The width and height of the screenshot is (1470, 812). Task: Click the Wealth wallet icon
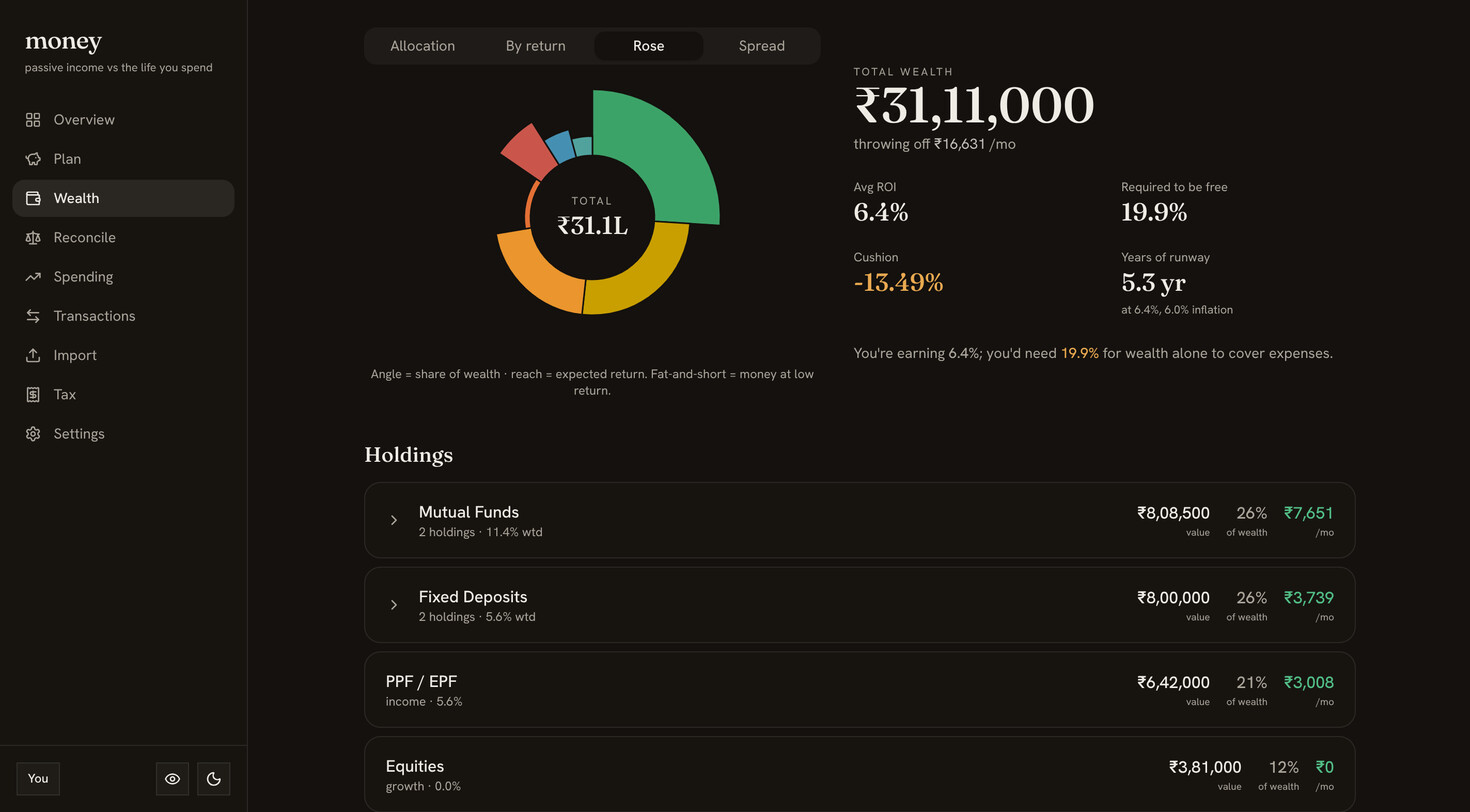33,198
